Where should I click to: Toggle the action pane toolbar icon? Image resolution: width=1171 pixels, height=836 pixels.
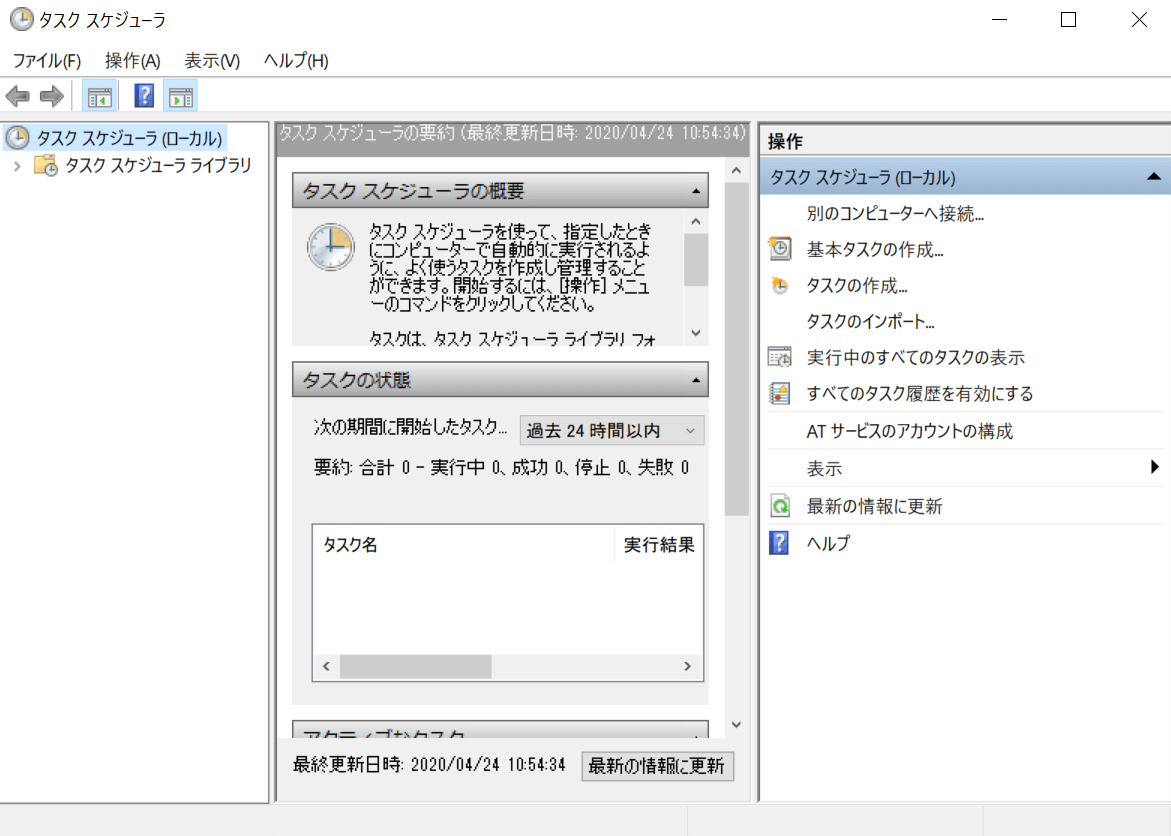point(181,96)
